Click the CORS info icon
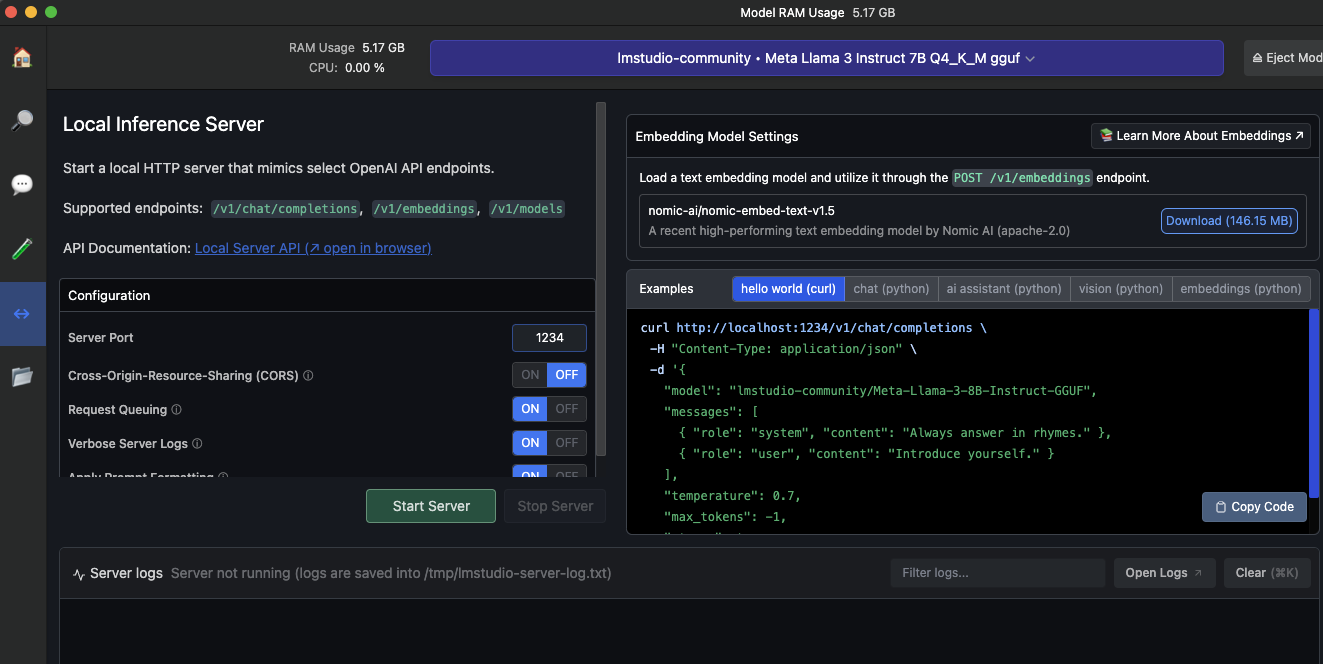The width and height of the screenshot is (1323, 664). pyautogui.click(x=308, y=376)
